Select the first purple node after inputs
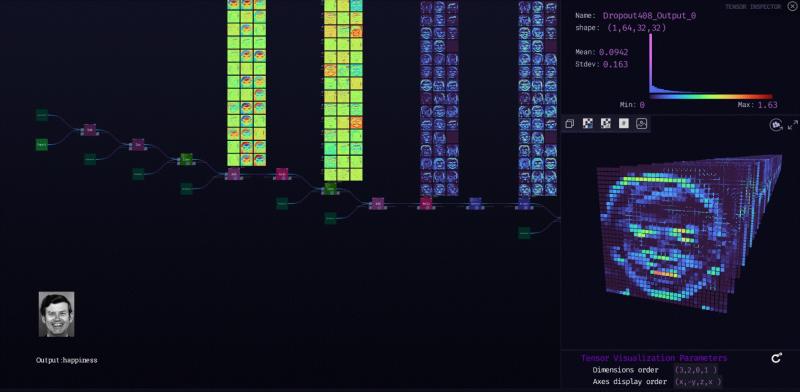 click(x=90, y=130)
